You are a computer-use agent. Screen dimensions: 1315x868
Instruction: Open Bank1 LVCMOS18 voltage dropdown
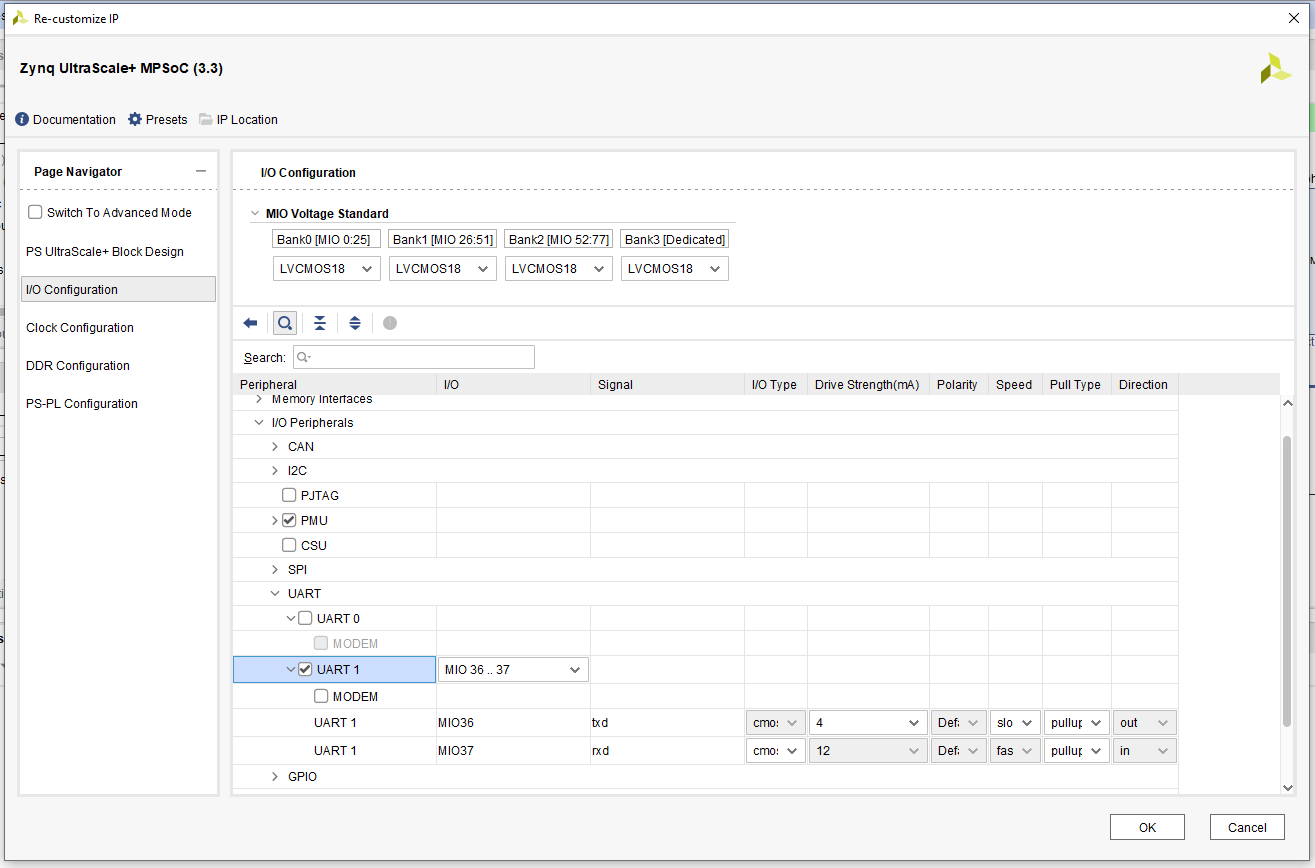pyautogui.click(x=443, y=269)
